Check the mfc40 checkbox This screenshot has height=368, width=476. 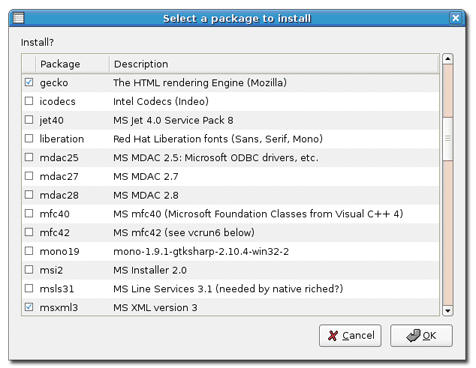(29, 213)
